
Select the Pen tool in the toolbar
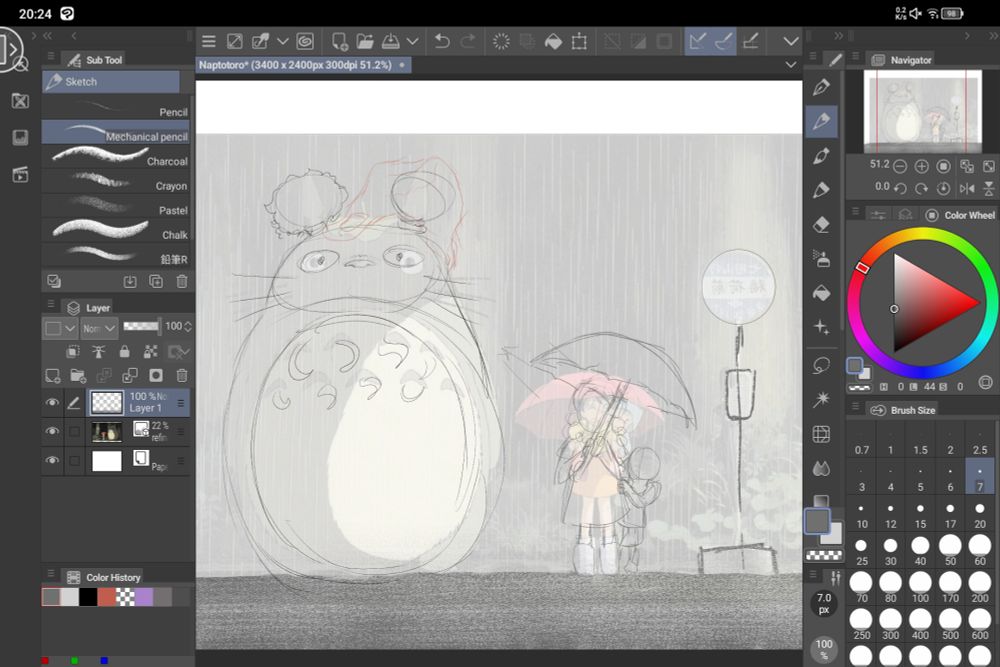point(821,87)
